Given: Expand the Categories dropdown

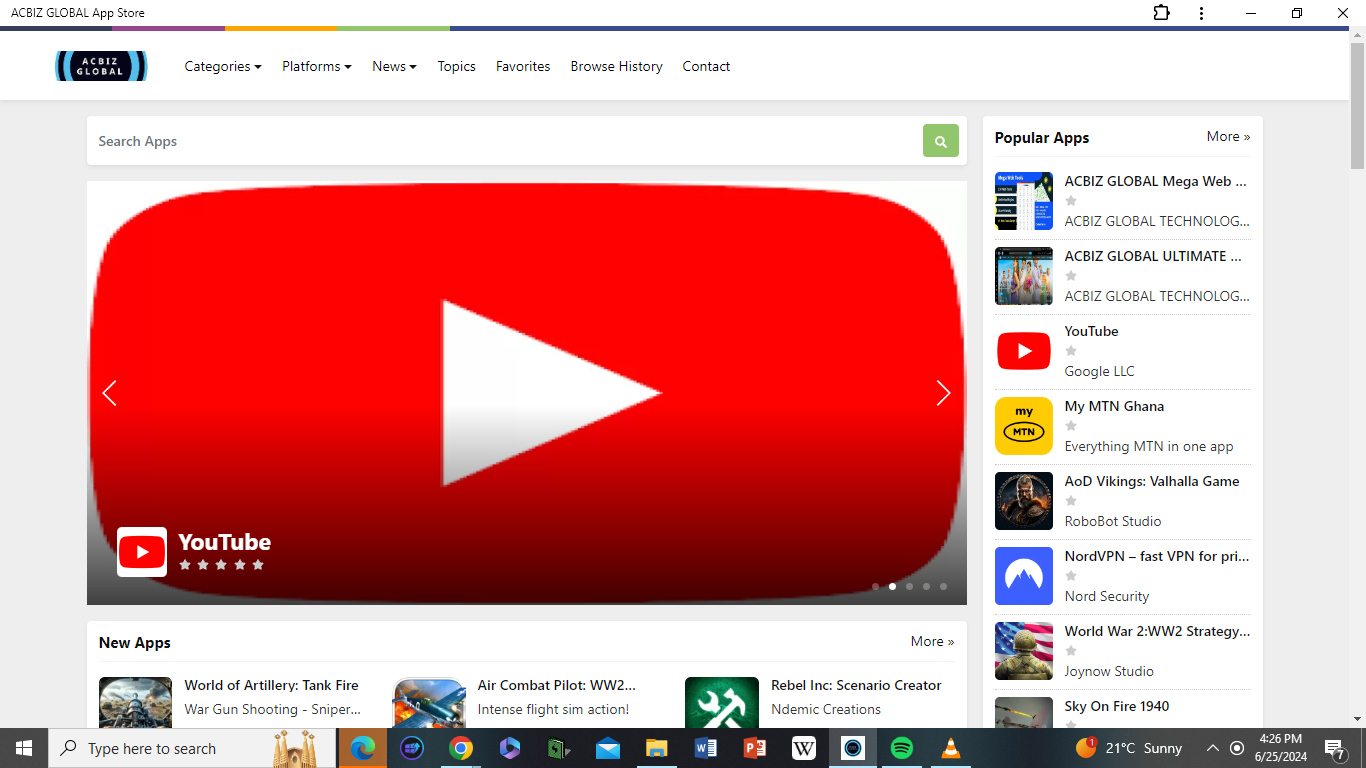Looking at the screenshot, I should pyautogui.click(x=223, y=66).
